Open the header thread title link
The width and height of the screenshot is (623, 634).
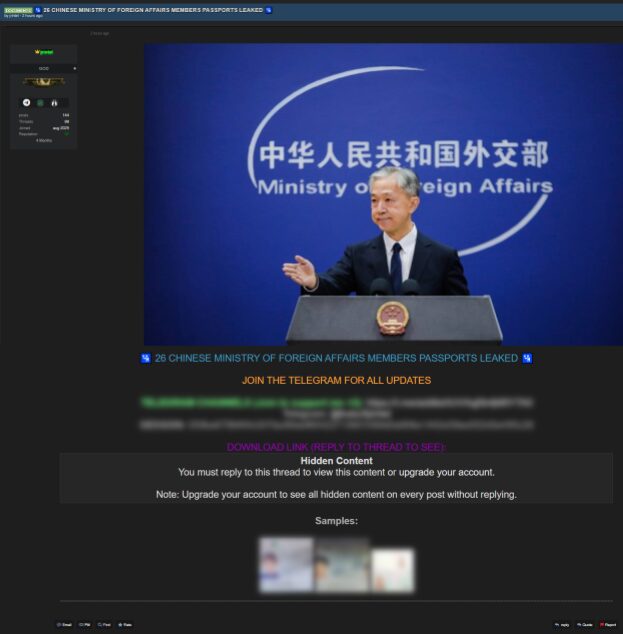[153, 10]
